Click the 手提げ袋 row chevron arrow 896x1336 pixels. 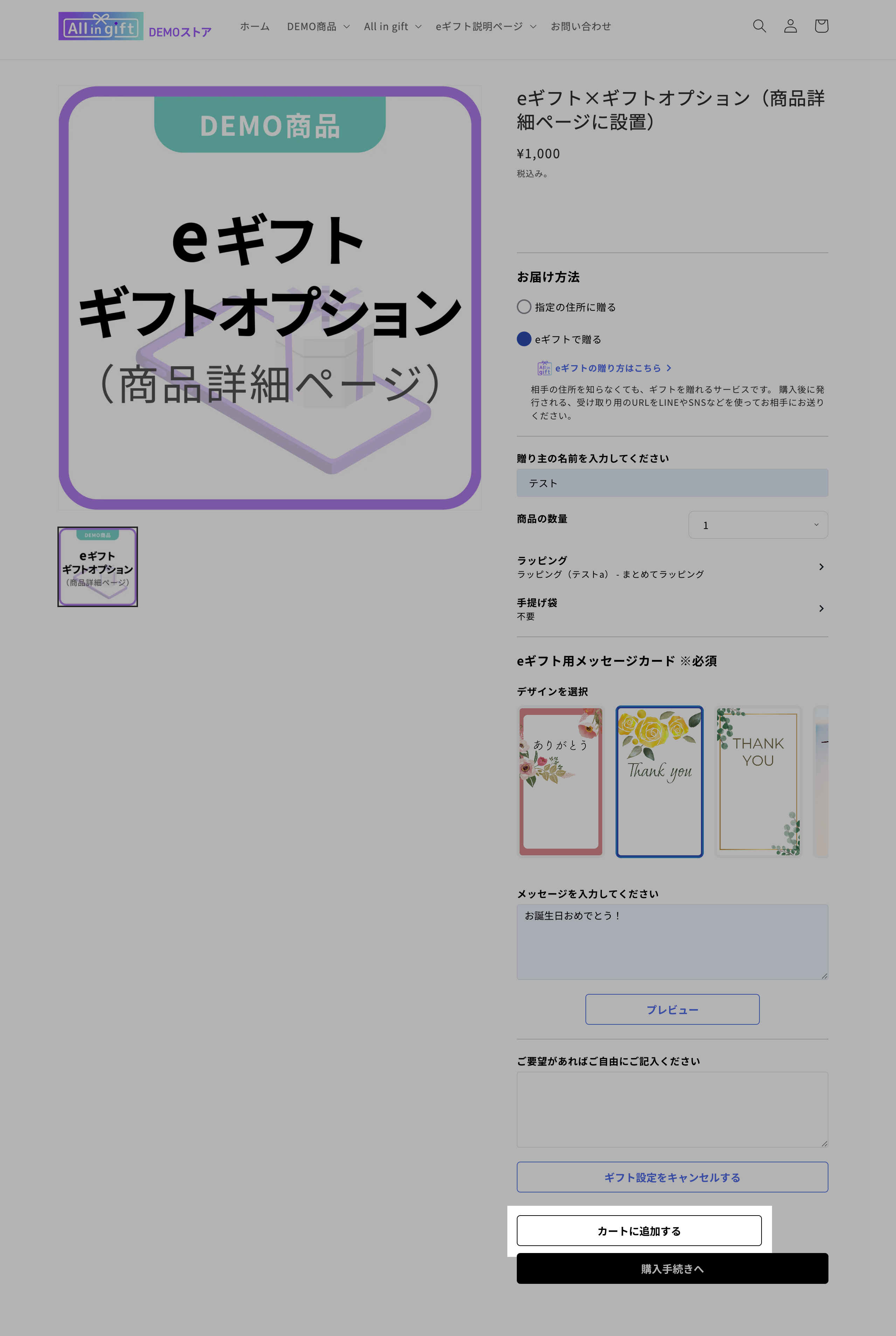(x=821, y=608)
